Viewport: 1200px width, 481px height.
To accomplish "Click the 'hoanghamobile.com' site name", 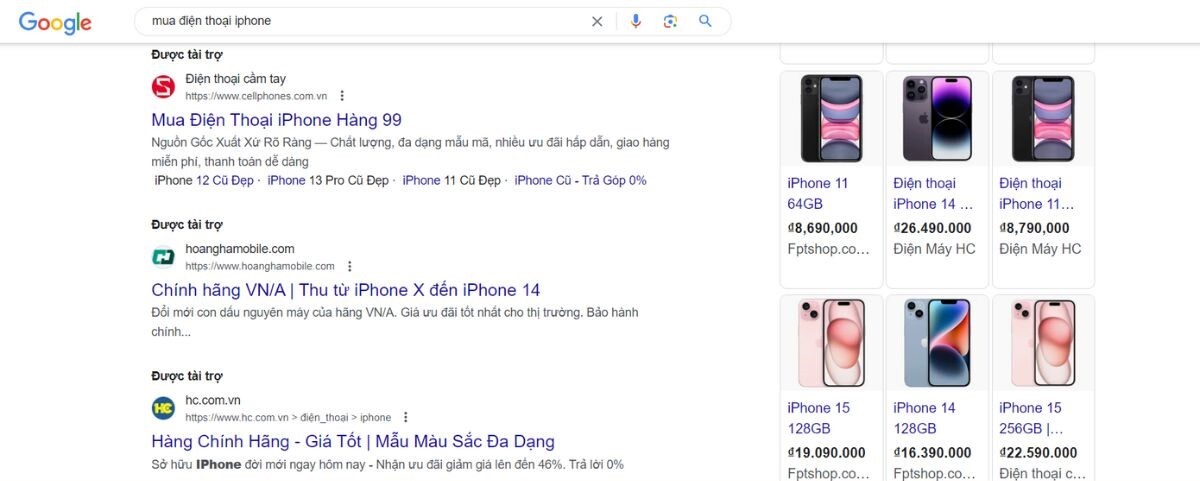I will pos(240,249).
